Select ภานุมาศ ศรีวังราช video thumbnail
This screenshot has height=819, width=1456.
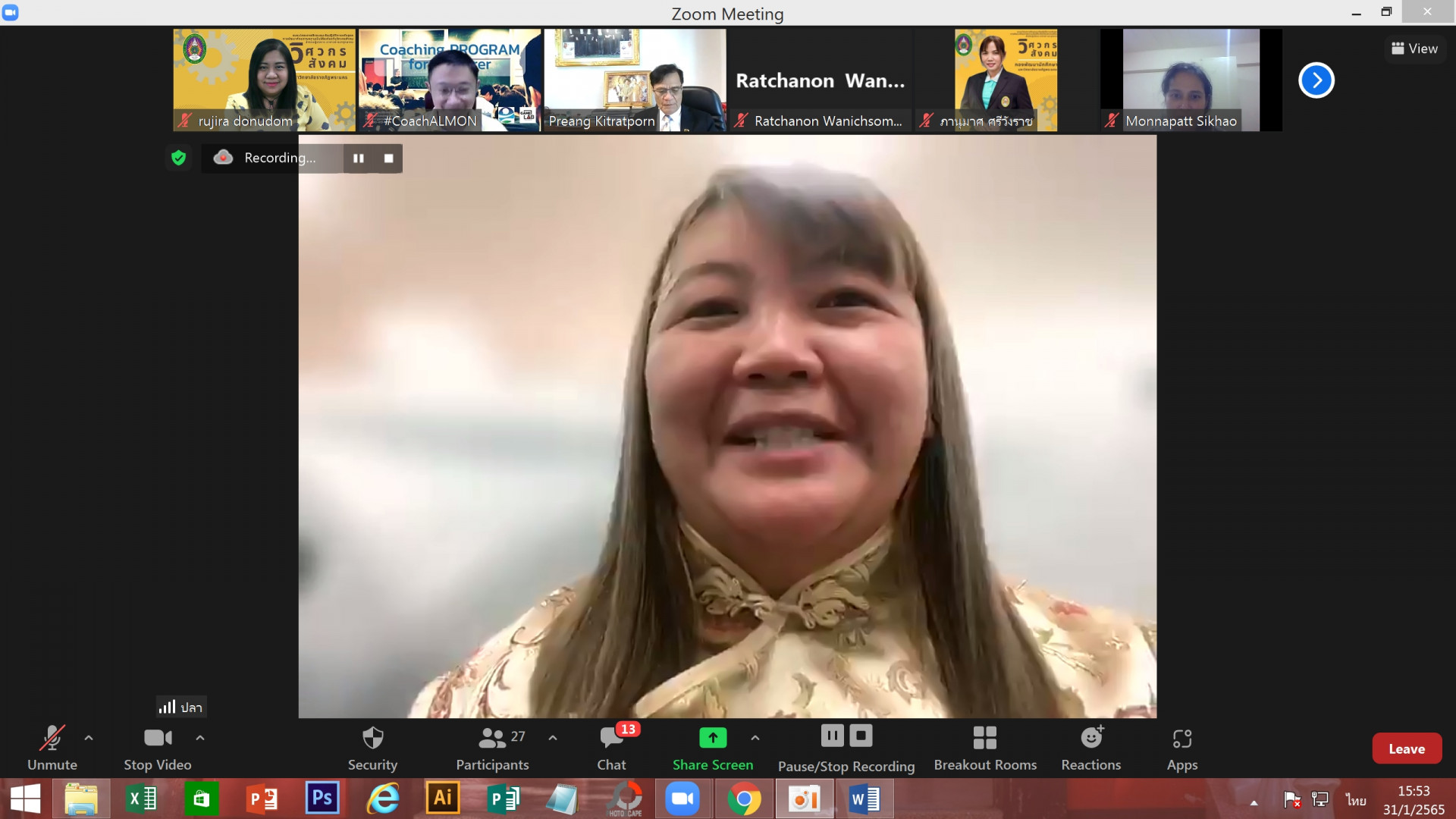(1006, 80)
